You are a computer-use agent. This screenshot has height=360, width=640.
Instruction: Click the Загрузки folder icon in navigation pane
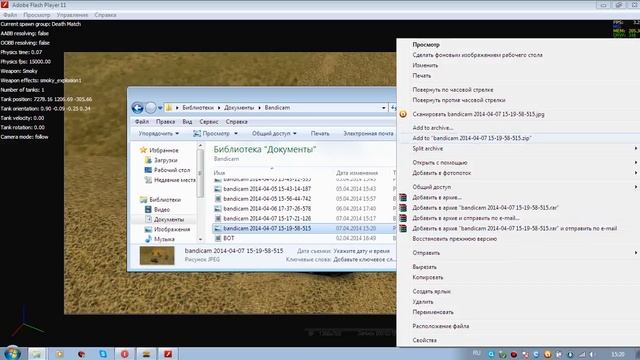point(148,160)
